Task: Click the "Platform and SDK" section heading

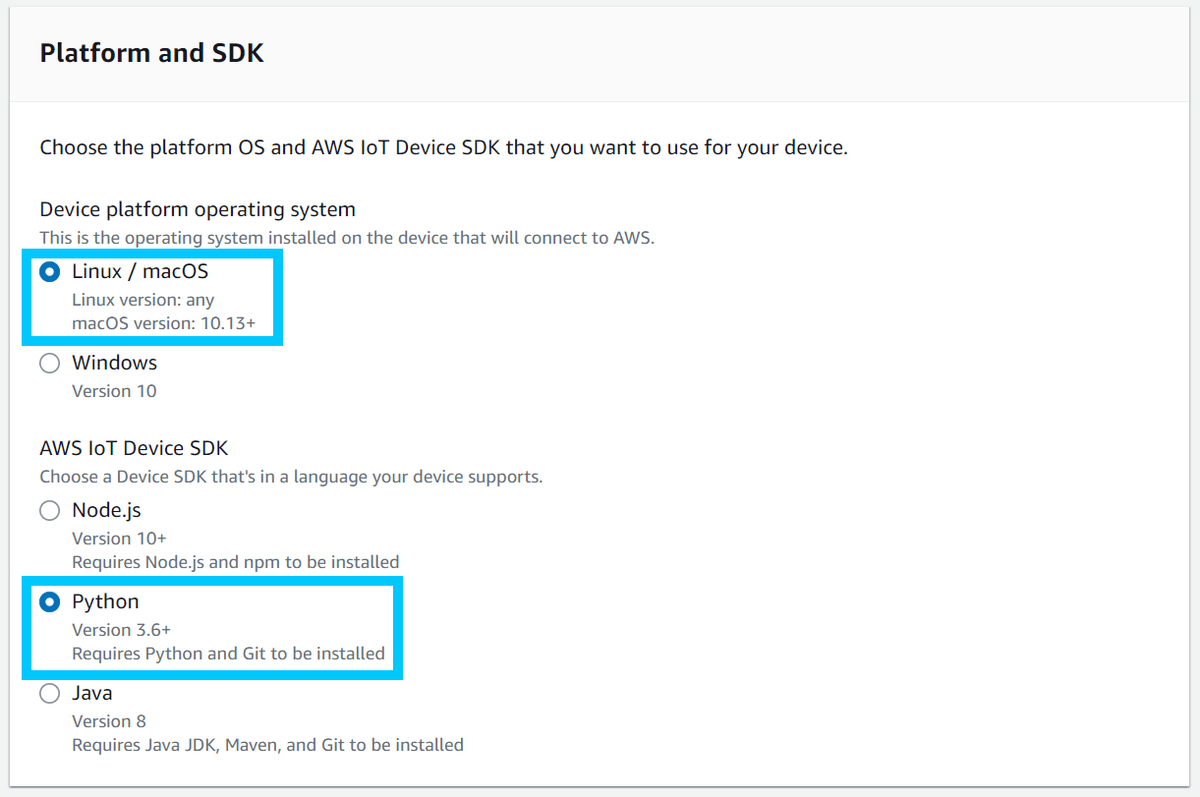Action: point(151,53)
